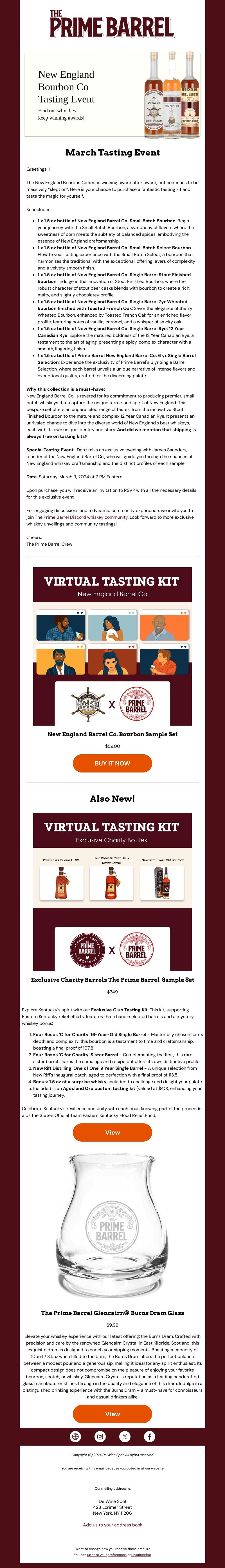This screenshot has width=225, height=1568.
Task: Click the New England Bourbon Co banner image
Action: tap(112, 94)
